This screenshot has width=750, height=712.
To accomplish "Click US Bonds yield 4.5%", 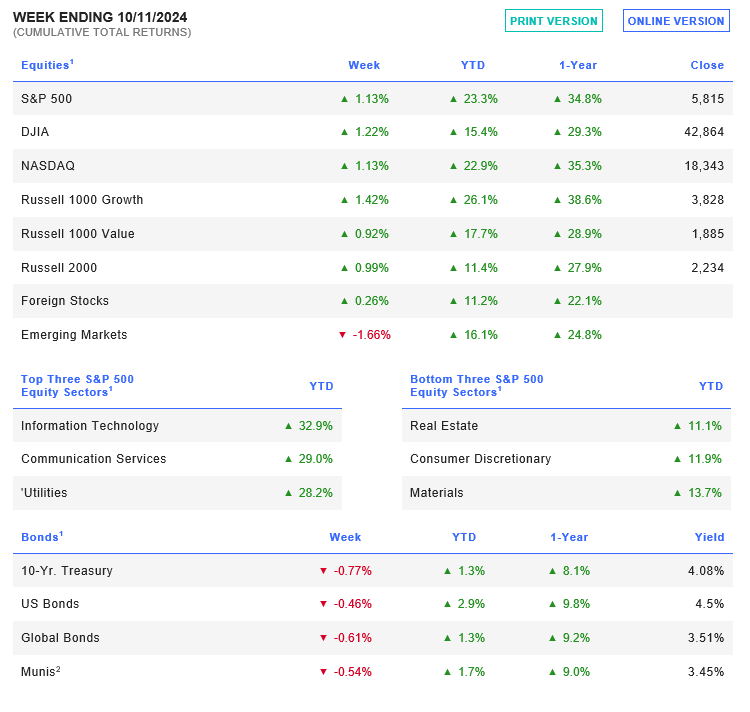I will [710, 603].
